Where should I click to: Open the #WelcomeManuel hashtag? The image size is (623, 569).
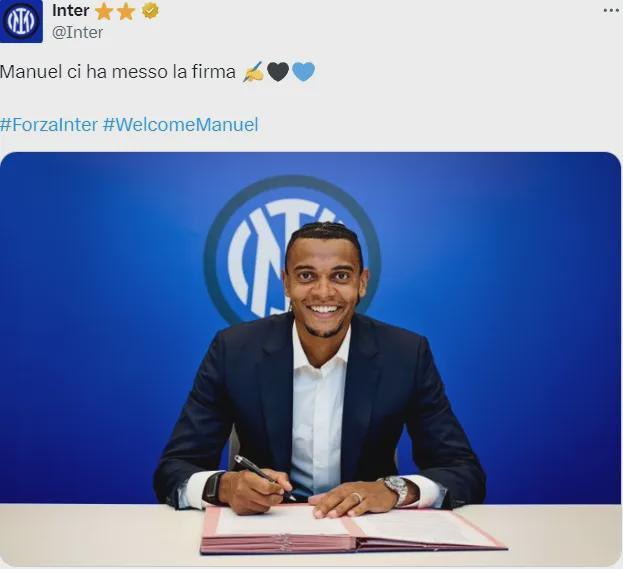pyautogui.click(x=181, y=124)
